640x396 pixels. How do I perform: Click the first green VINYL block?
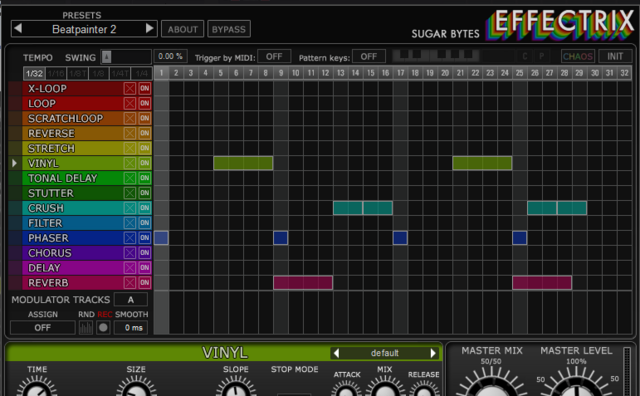coord(243,163)
